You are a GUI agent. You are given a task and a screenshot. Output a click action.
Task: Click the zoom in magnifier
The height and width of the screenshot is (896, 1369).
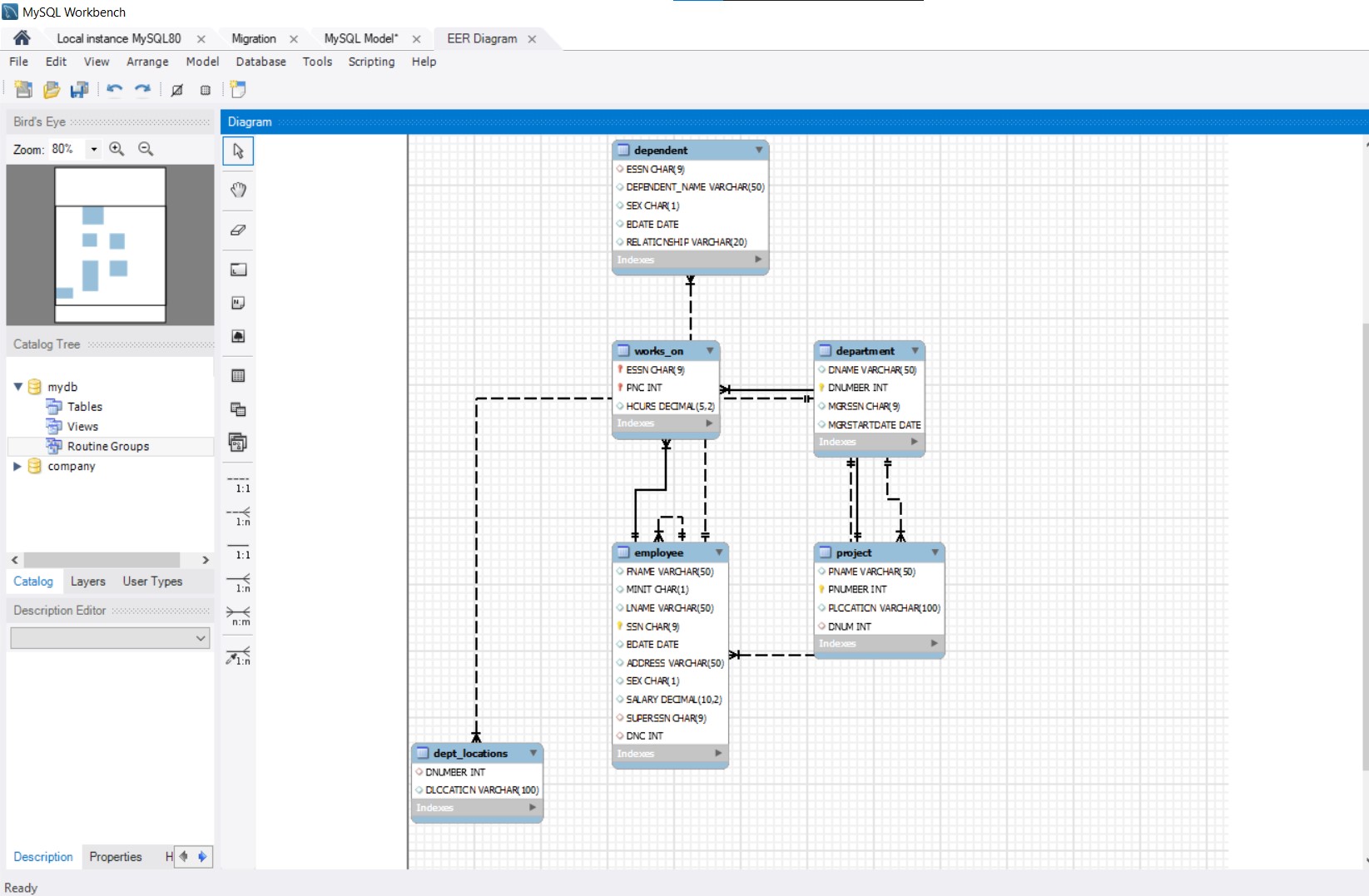[117, 149]
